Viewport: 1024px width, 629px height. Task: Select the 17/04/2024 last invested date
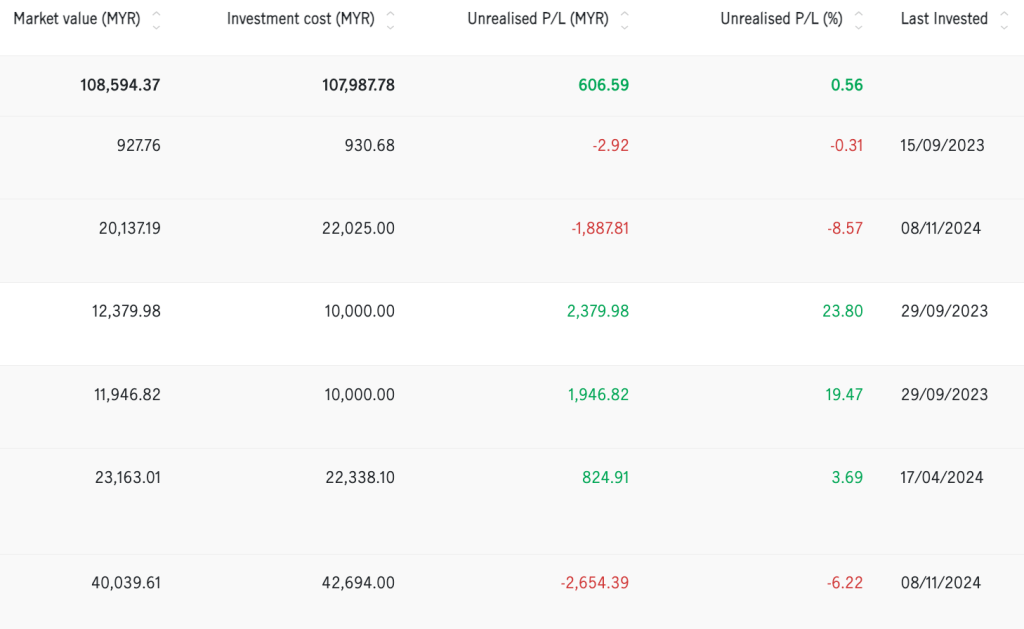tap(942, 478)
